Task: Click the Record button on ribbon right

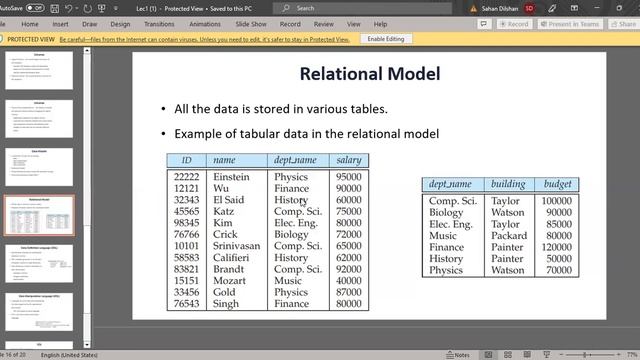Action: [514, 24]
